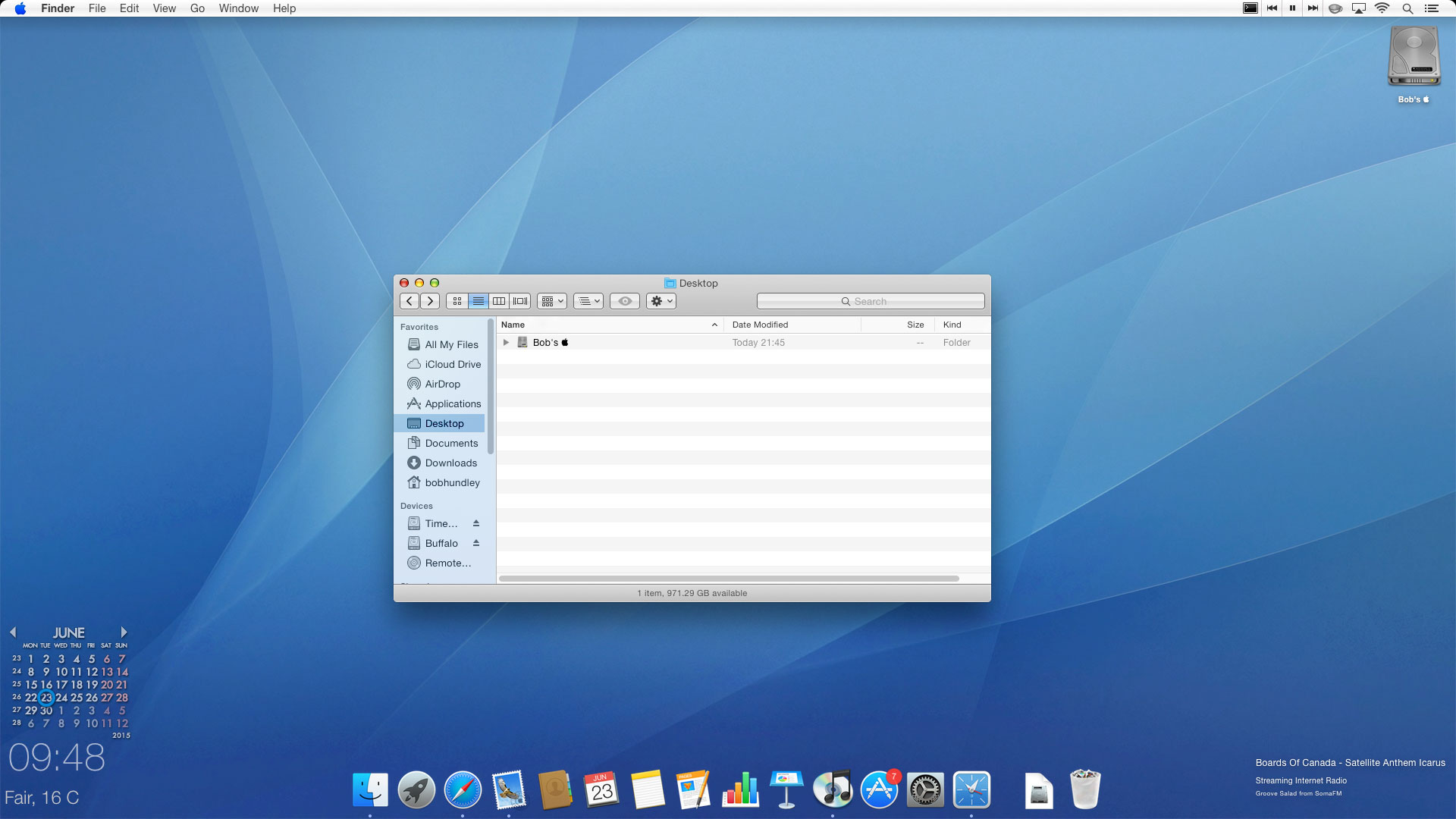Open the View menu

pyautogui.click(x=164, y=8)
